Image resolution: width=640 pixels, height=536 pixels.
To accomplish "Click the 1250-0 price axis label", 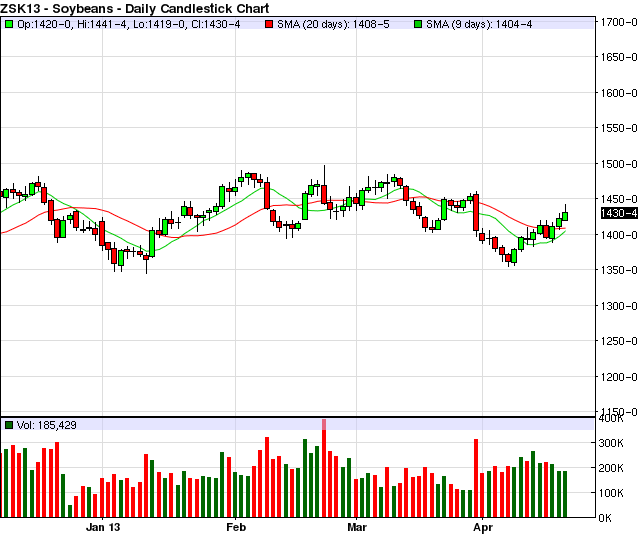I will coord(619,341).
